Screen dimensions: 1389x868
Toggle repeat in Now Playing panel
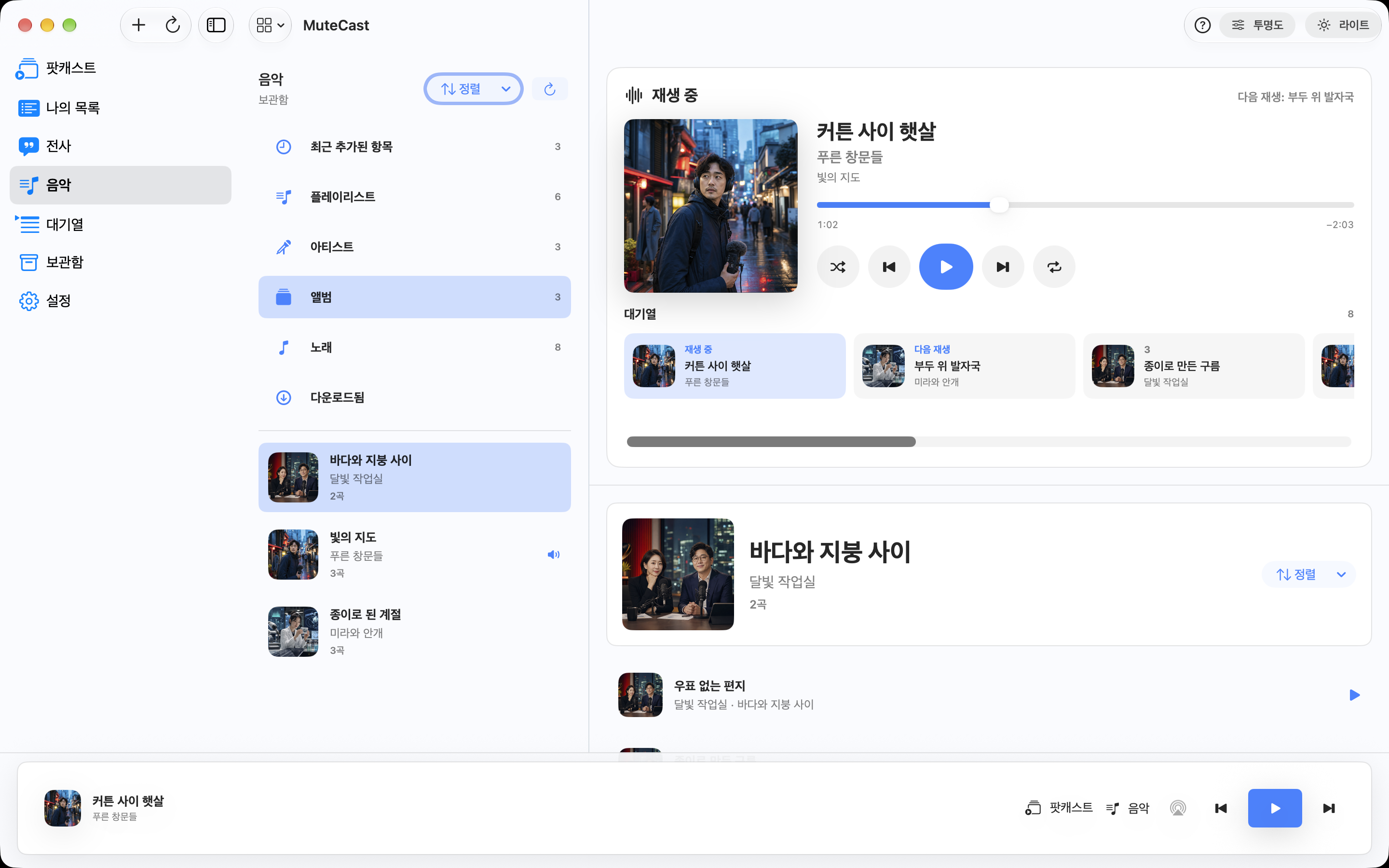(1054, 267)
